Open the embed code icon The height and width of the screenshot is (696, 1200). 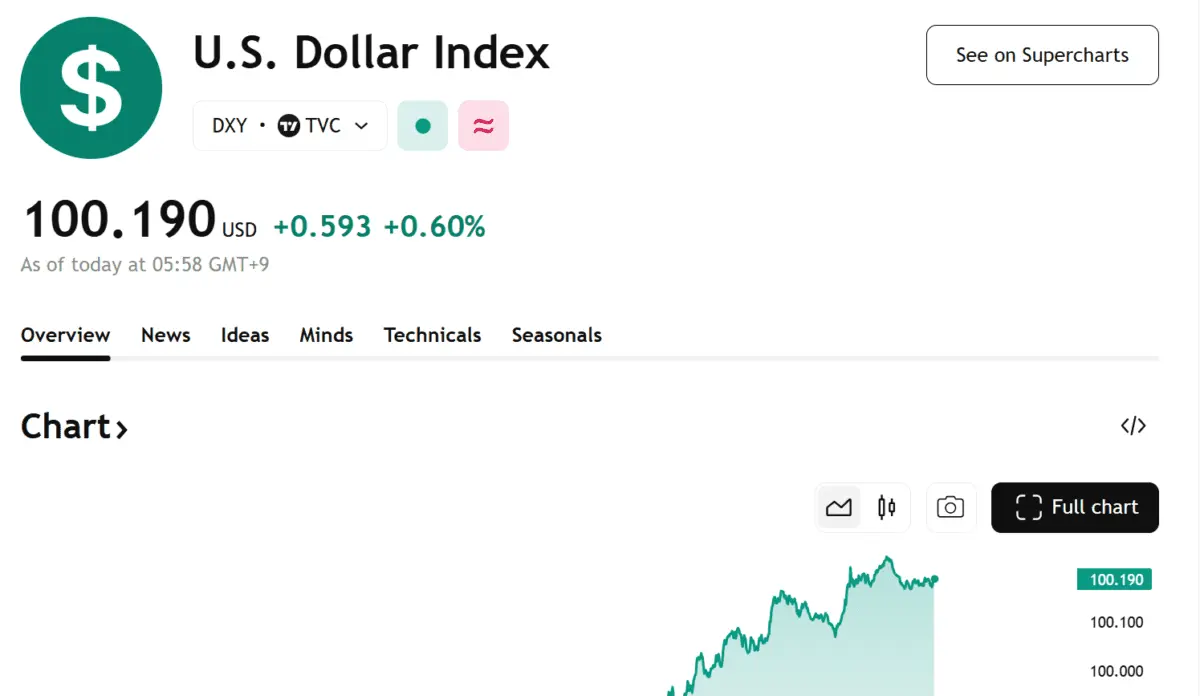pyautogui.click(x=1132, y=426)
